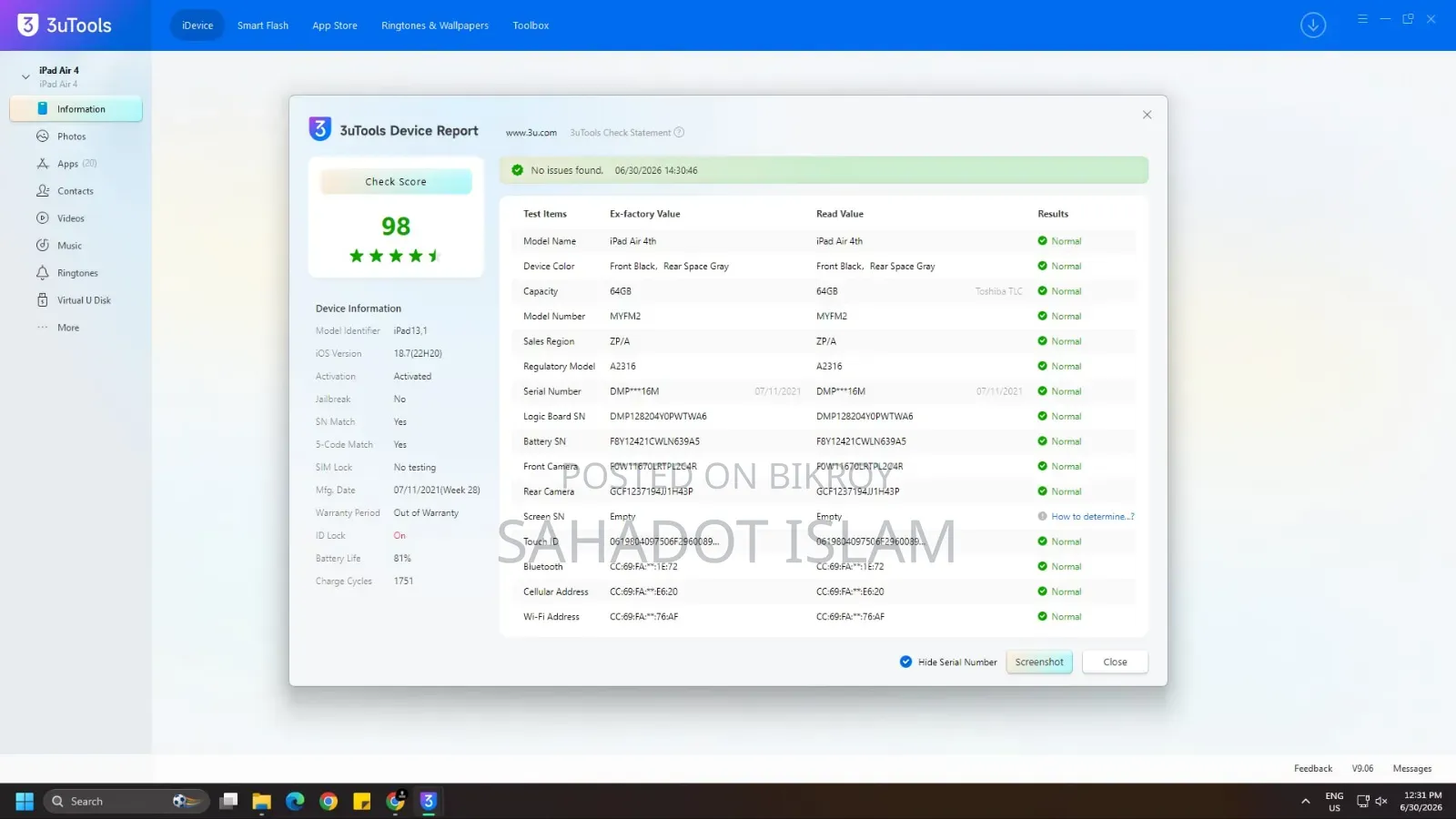Select Videos in the sidebar
The height and width of the screenshot is (819, 1456).
(x=70, y=218)
